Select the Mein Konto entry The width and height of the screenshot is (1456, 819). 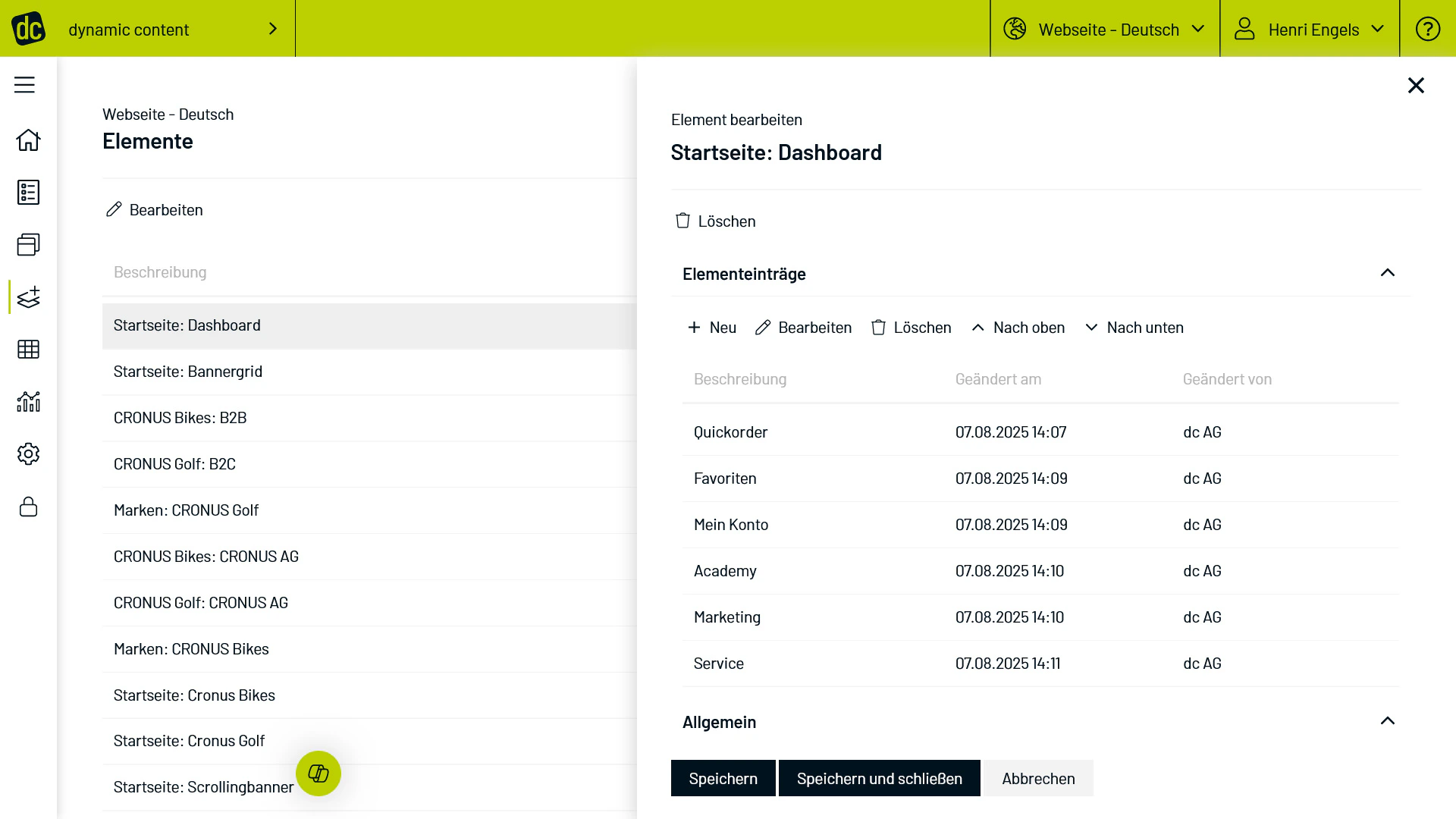point(1040,525)
